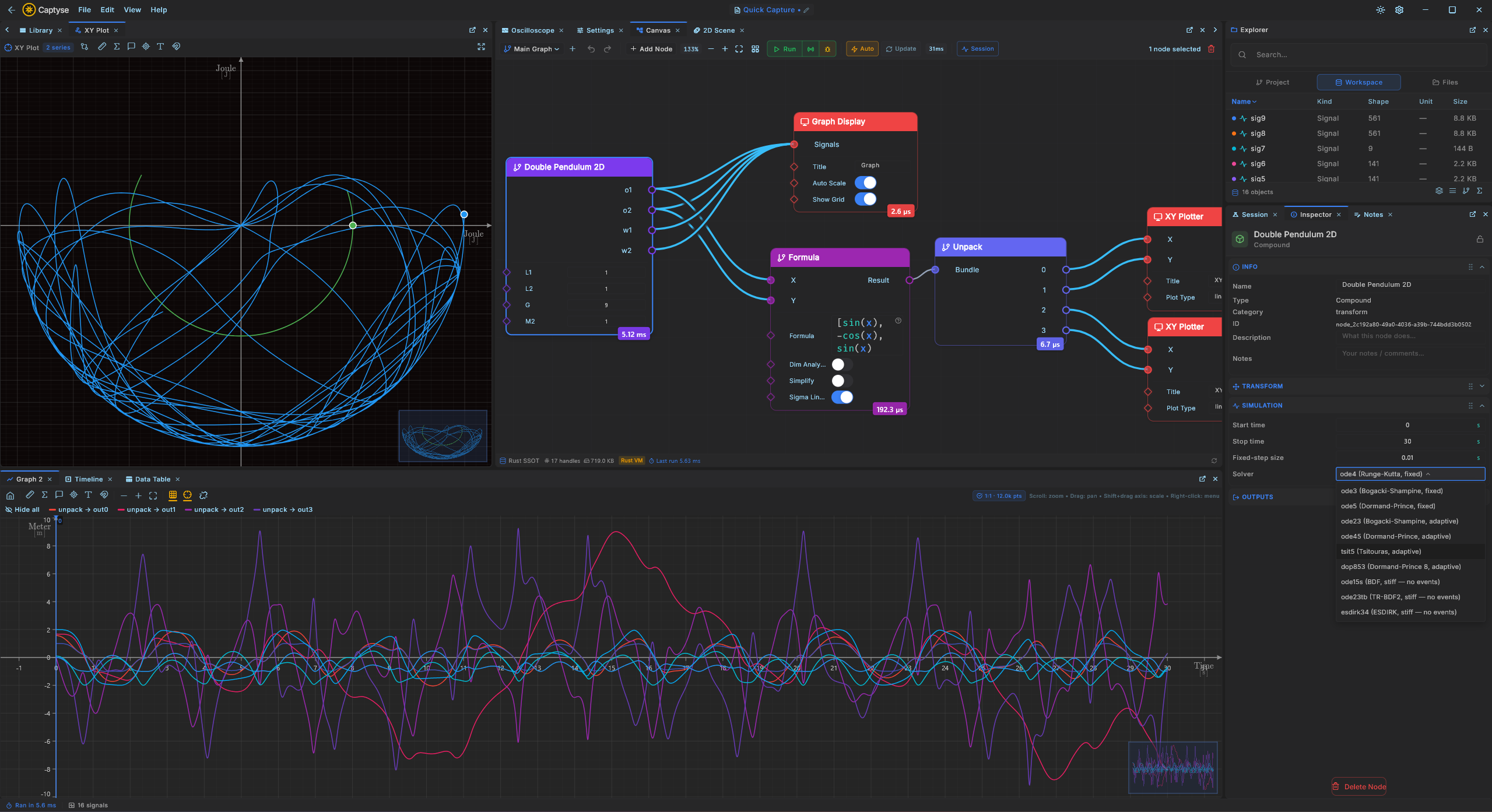The height and width of the screenshot is (812, 1492).
Task: Click the crosshair target icon in Graph 2 toolbar
Action: (73, 495)
